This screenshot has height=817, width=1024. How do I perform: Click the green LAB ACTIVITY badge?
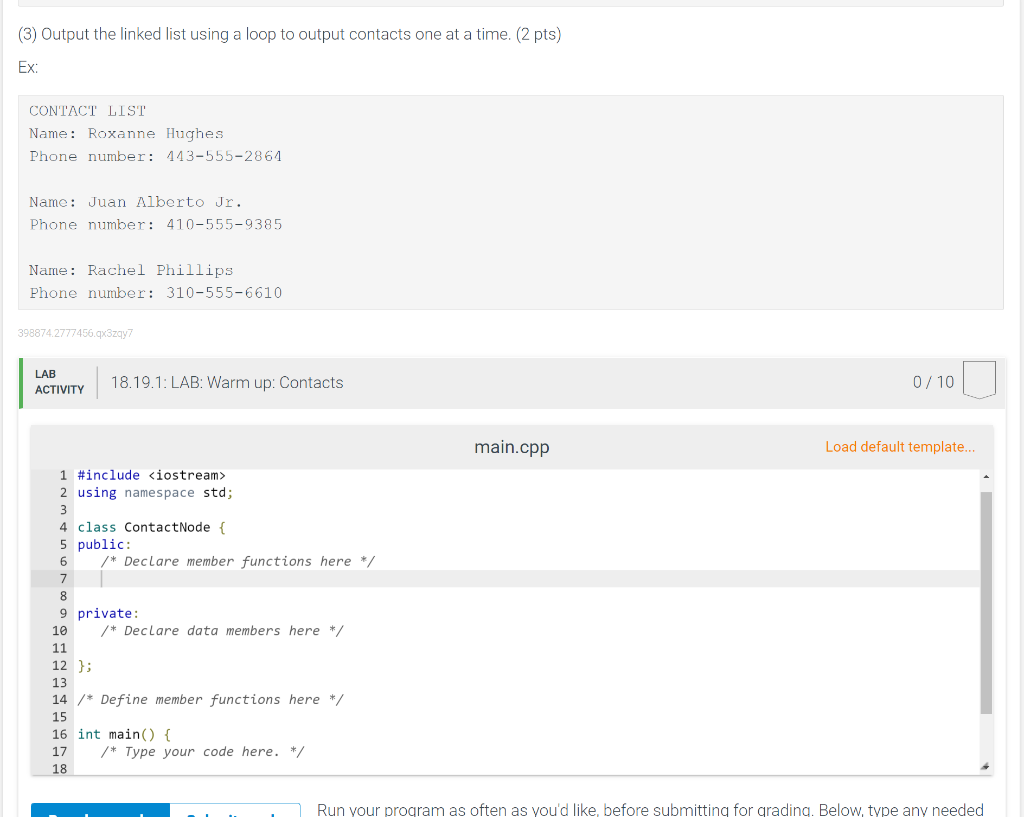click(x=58, y=380)
